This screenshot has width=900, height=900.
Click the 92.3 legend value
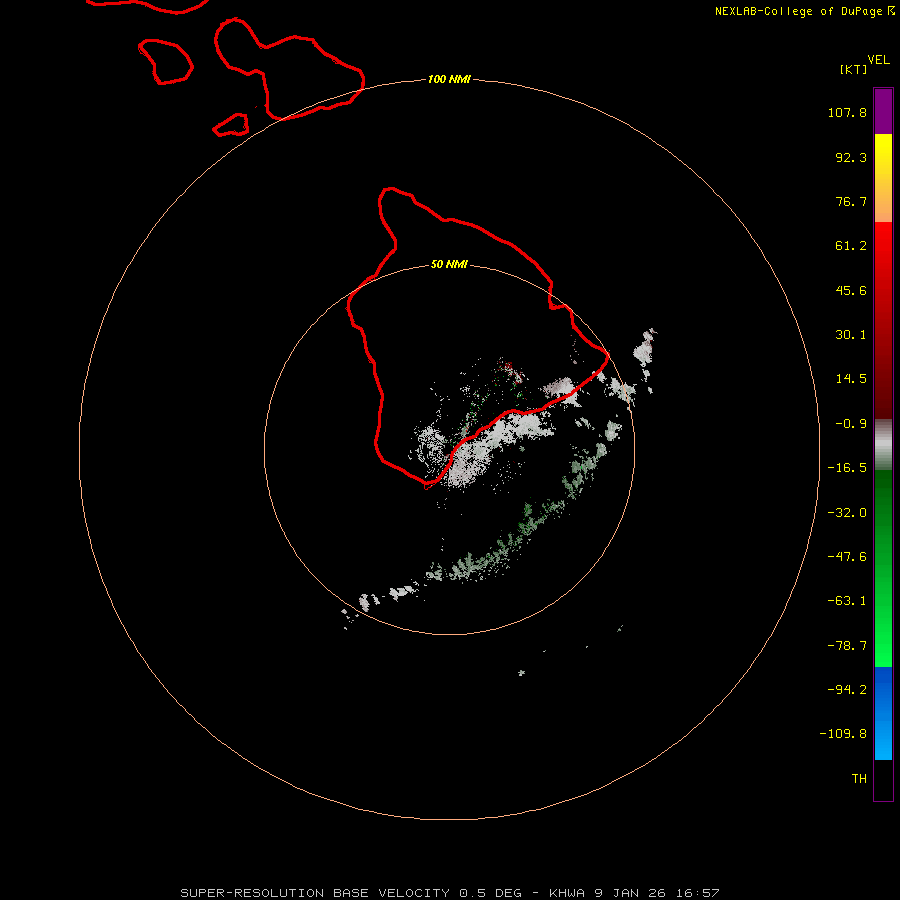[851, 157]
